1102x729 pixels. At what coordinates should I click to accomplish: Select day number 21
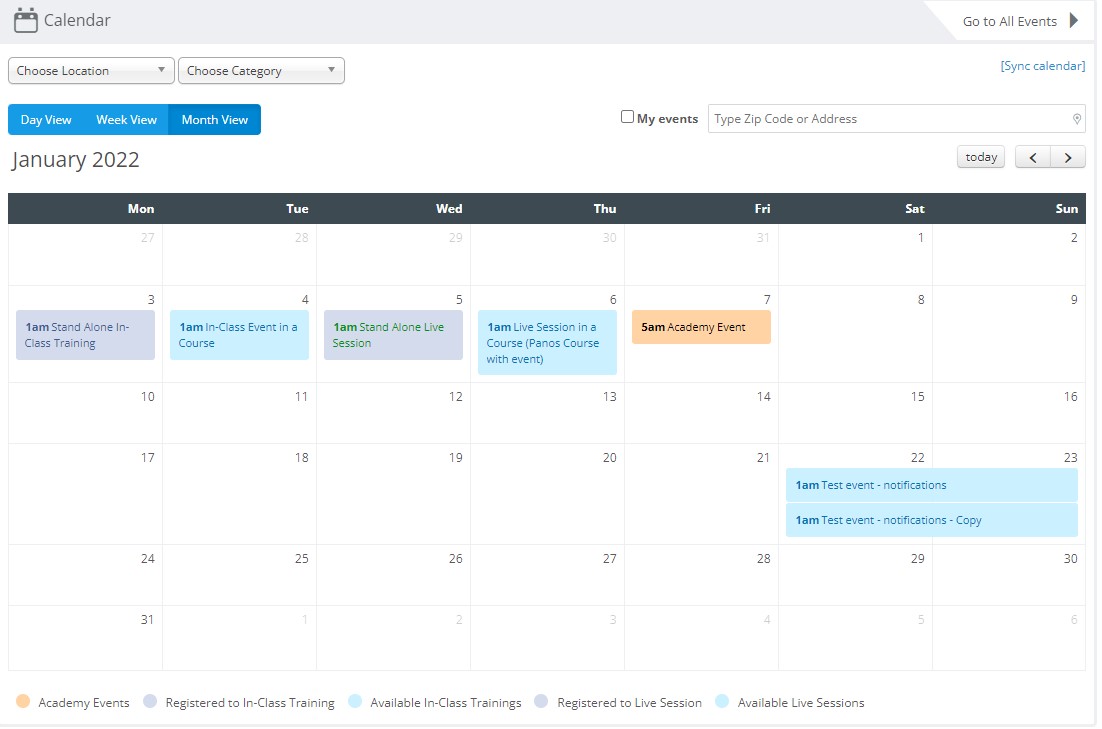point(763,458)
